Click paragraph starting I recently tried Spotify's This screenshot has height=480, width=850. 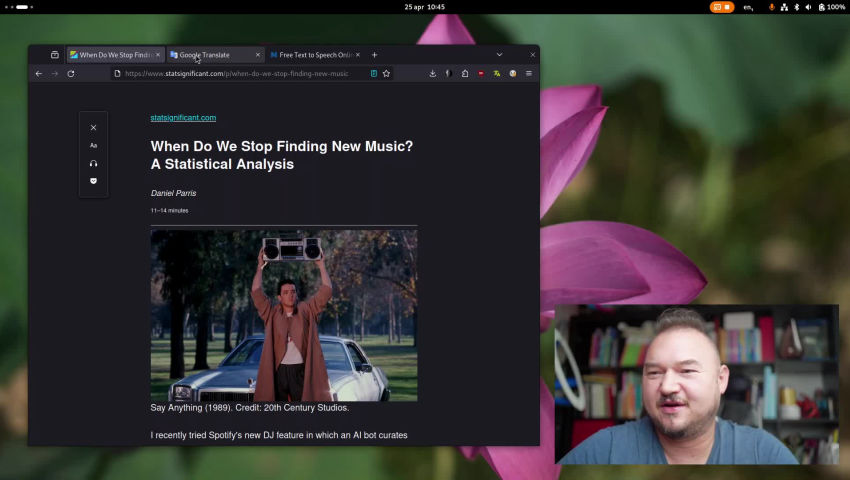click(279, 435)
